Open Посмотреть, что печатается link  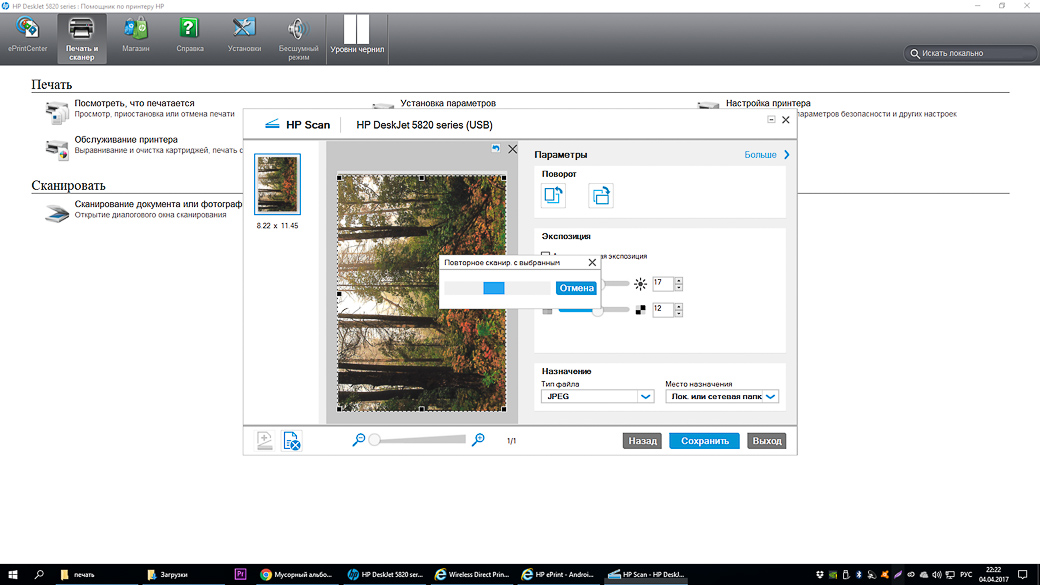(x=134, y=103)
